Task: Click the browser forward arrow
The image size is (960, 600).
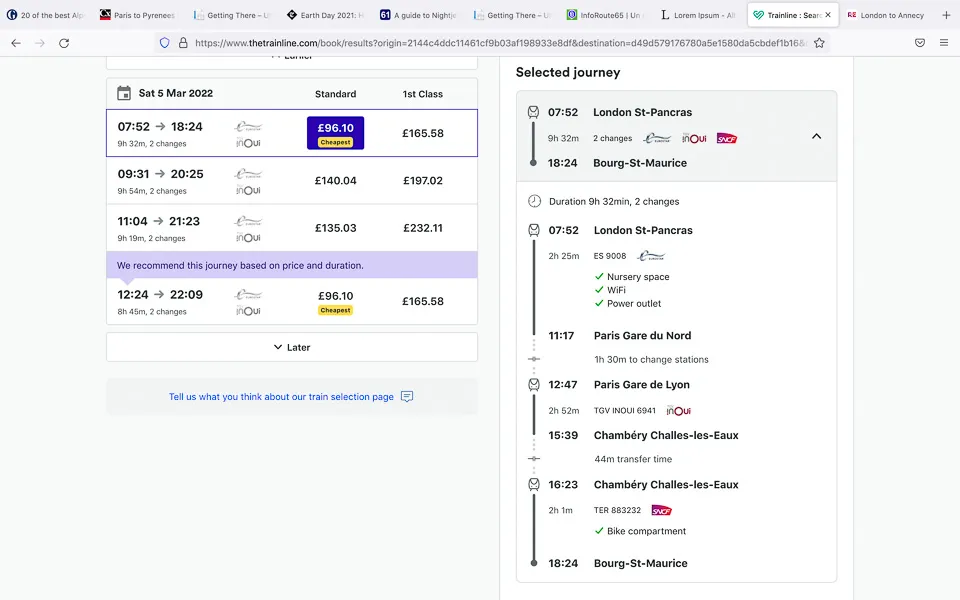Action: click(40, 43)
